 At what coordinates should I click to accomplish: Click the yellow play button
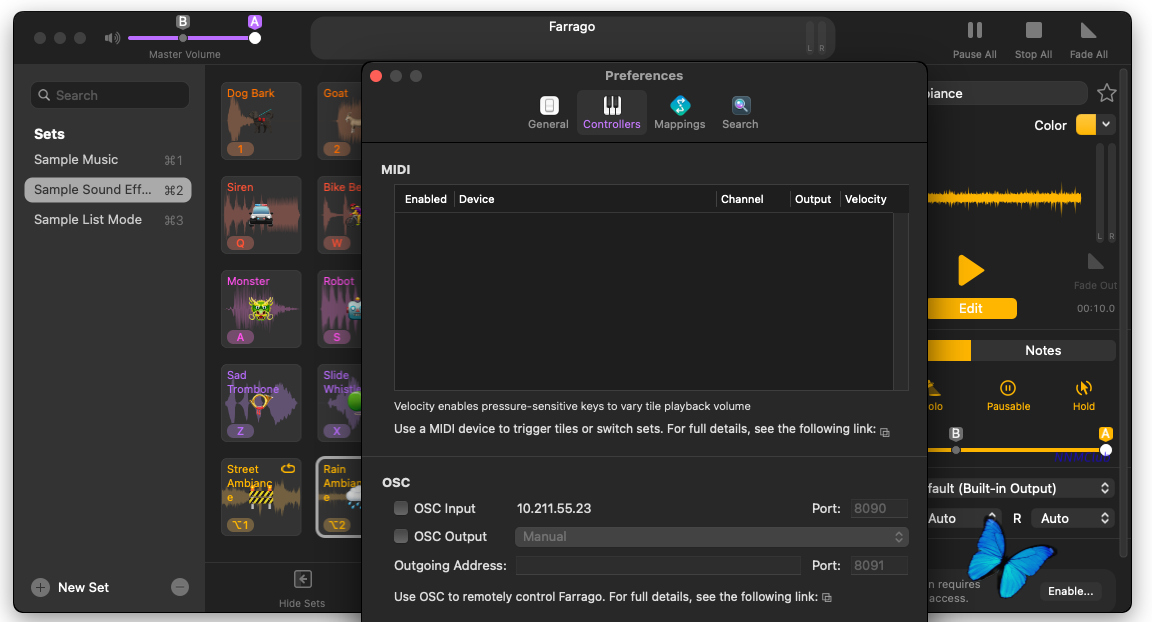tap(971, 270)
